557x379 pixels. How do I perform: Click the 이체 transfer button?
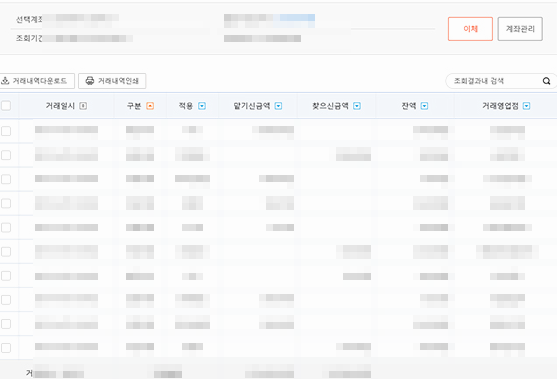coord(470,29)
